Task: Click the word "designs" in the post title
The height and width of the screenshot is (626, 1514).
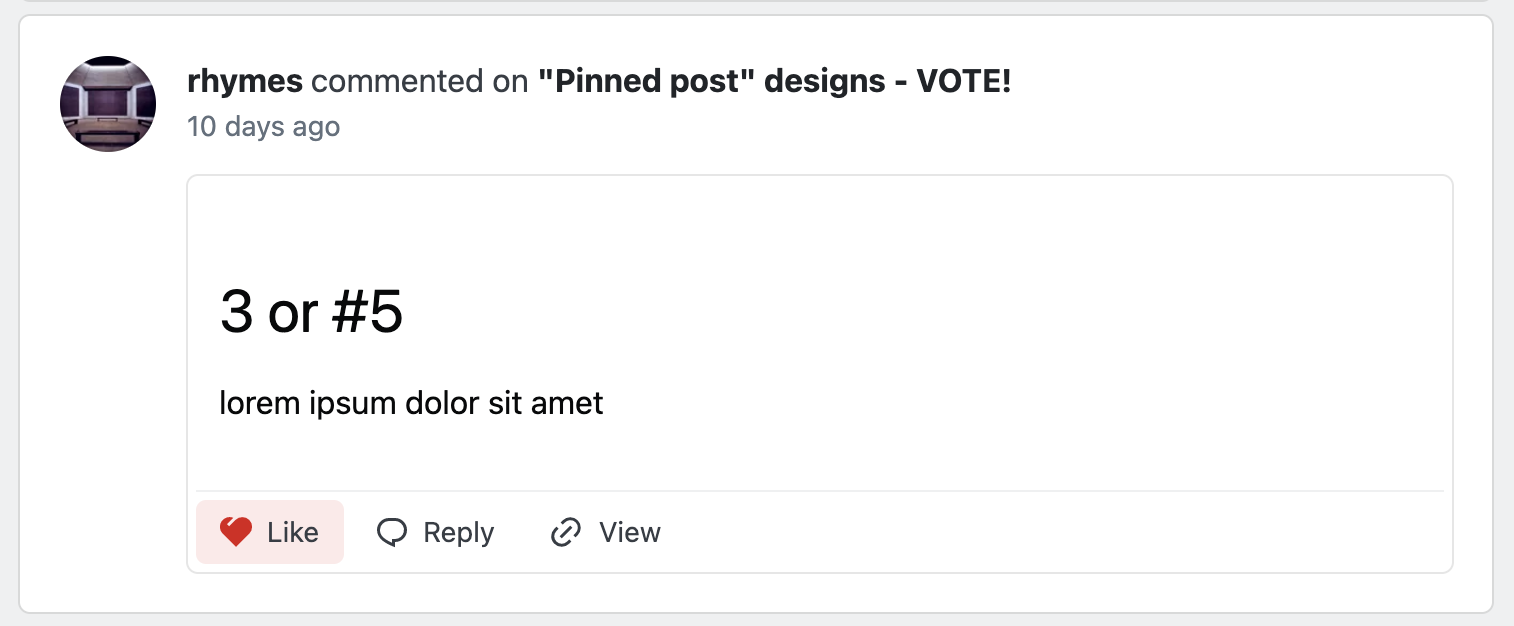Action: pyautogui.click(x=825, y=82)
